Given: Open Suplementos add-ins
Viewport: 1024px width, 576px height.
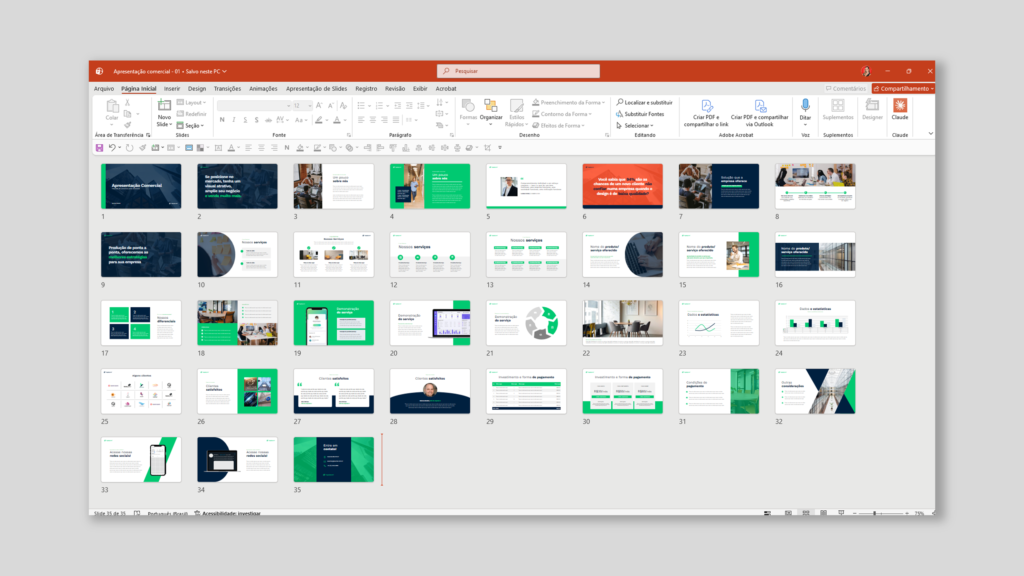Looking at the screenshot, I should [x=838, y=110].
